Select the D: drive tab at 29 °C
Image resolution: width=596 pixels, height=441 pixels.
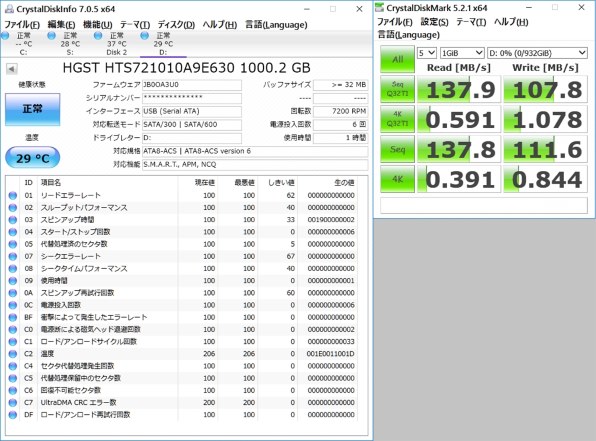click(x=163, y=44)
